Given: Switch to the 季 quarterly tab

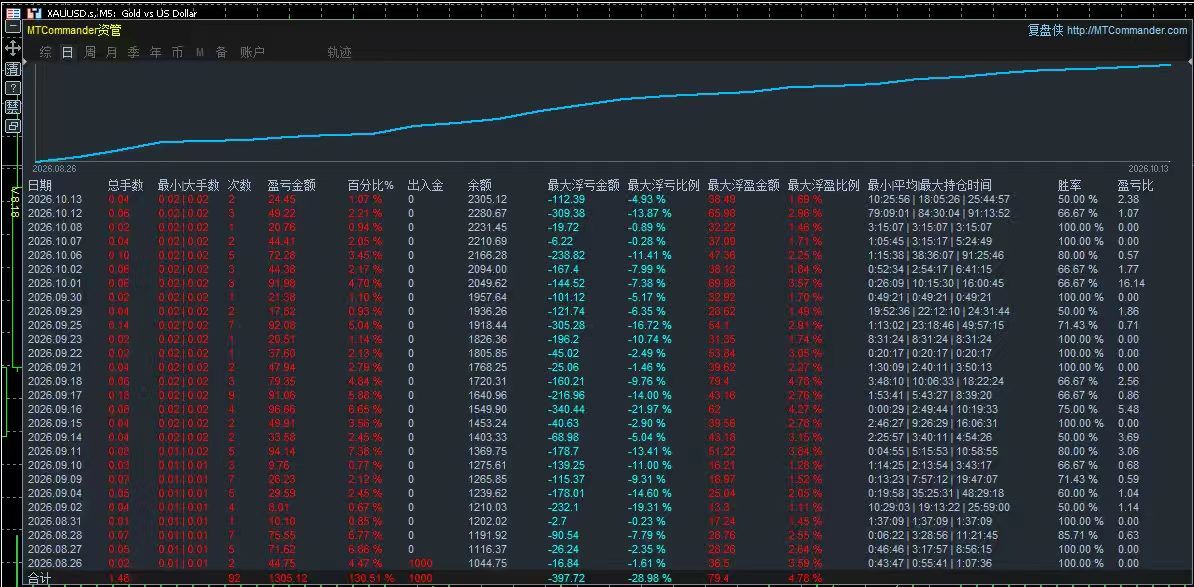Looking at the screenshot, I should tap(134, 53).
